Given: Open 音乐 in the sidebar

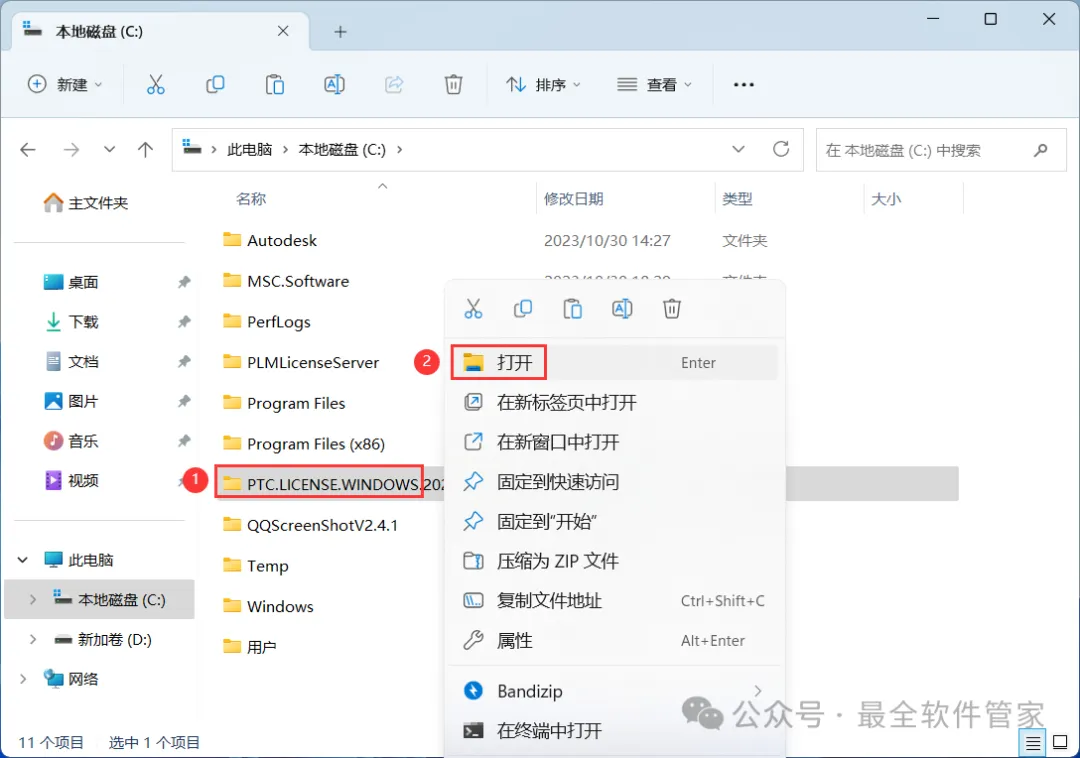Looking at the screenshot, I should click(x=72, y=441).
